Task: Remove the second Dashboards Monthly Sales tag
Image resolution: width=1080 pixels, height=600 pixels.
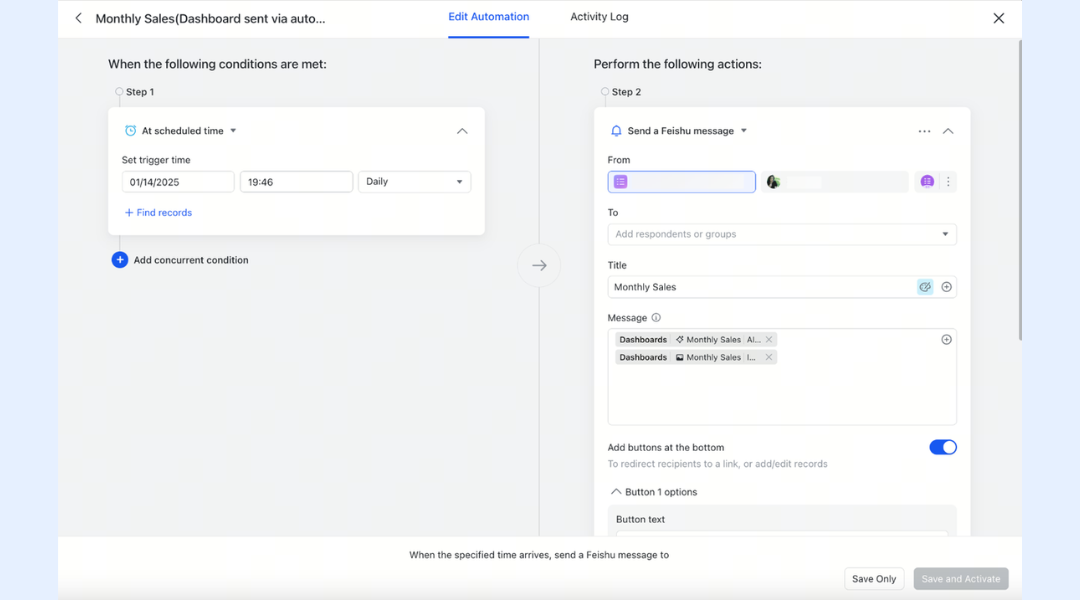Action: pyautogui.click(x=769, y=358)
